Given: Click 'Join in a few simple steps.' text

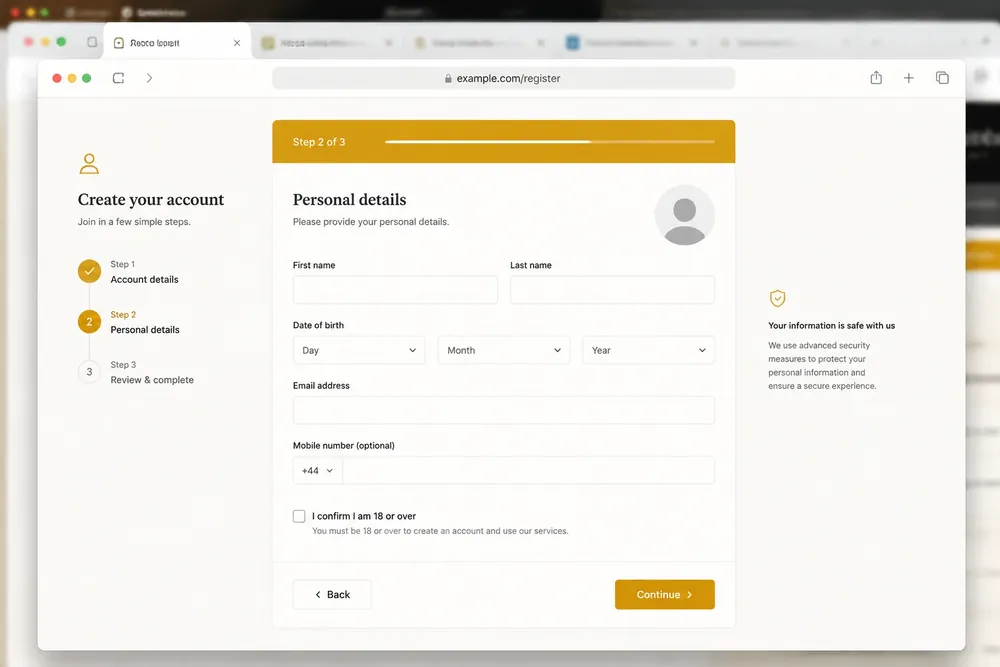Looking at the screenshot, I should click(x=134, y=222).
